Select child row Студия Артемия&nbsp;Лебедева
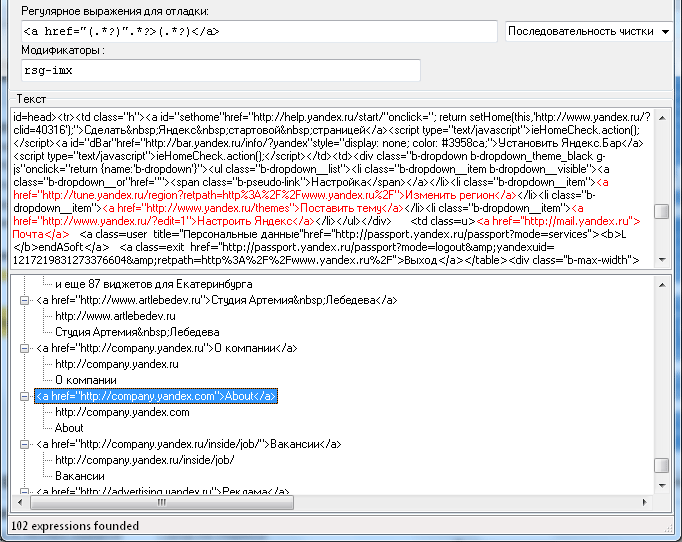The width and height of the screenshot is (682, 542). tap(137, 332)
